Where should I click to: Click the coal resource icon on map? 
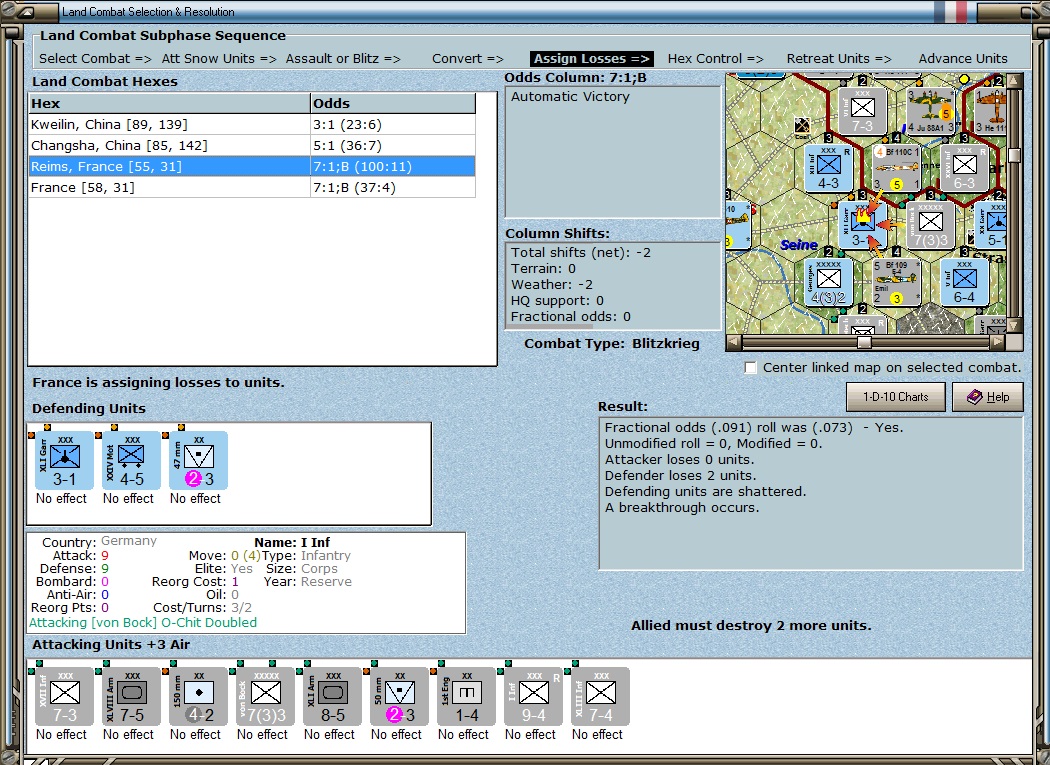tap(802, 126)
